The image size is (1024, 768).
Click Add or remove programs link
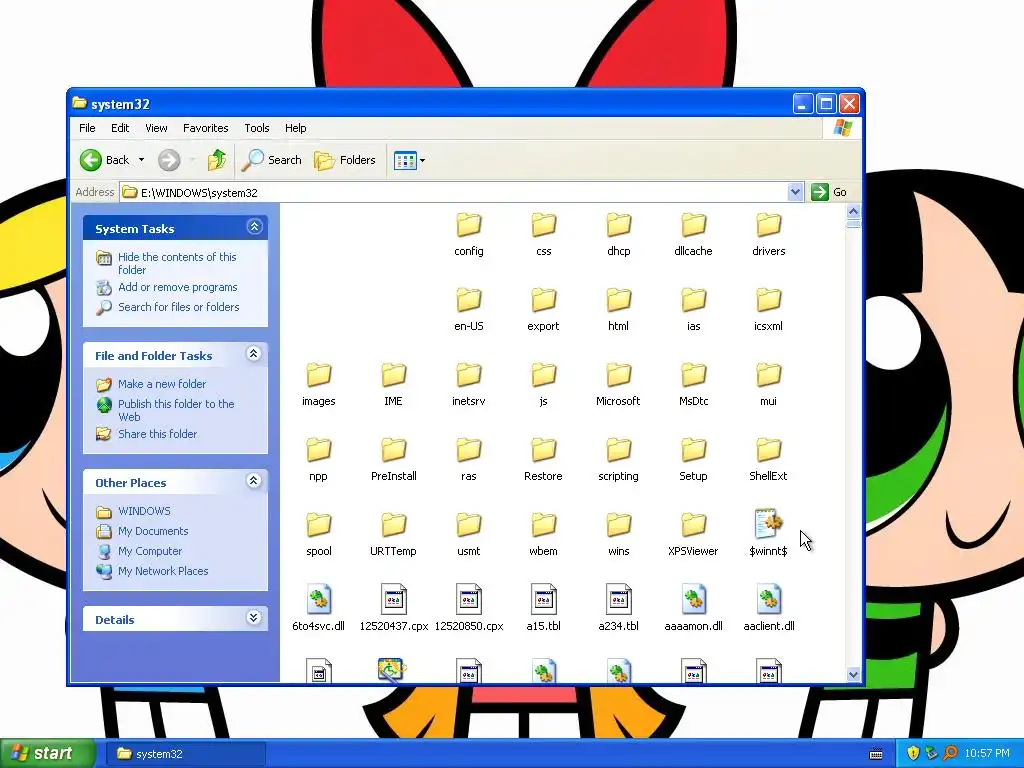(178, 287)
